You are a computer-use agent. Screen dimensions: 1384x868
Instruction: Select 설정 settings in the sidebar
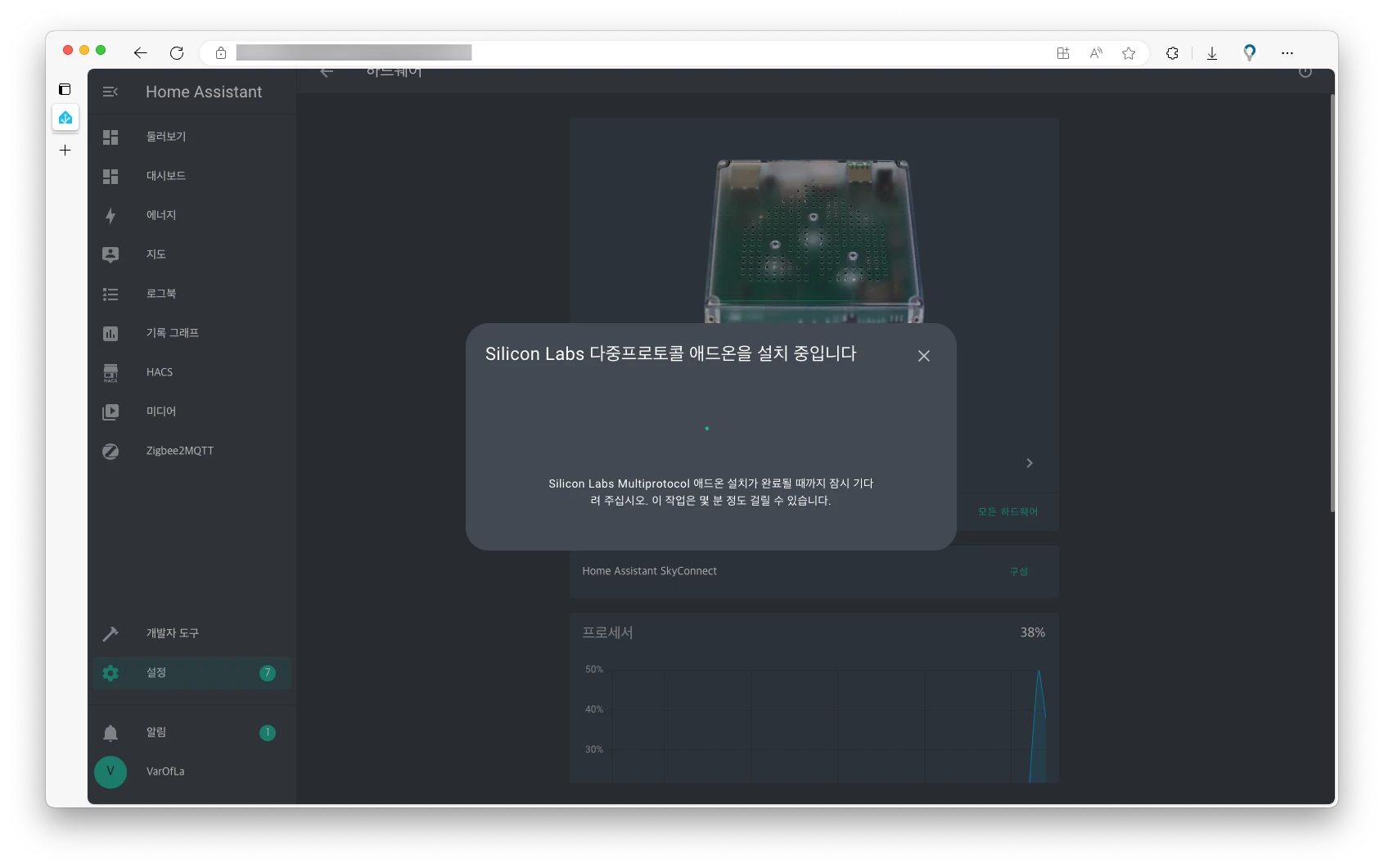(156, 672)
